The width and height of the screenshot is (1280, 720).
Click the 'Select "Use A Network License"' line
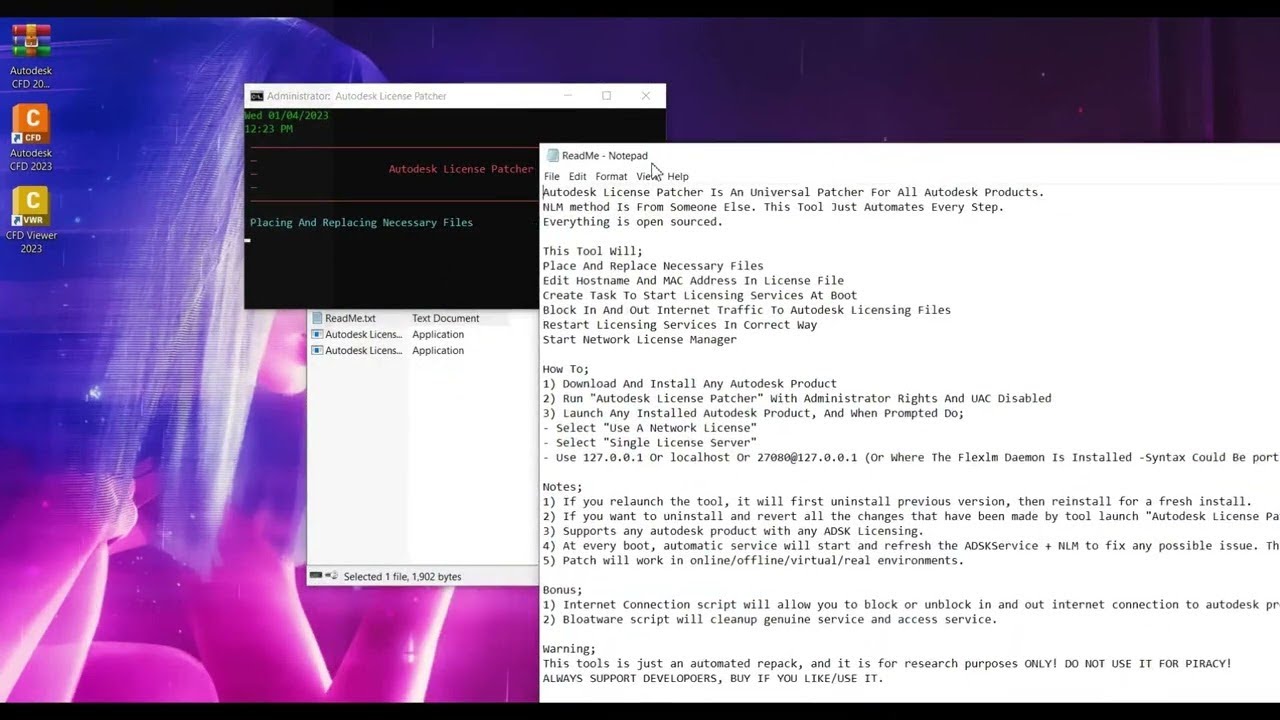coord(649,428)
